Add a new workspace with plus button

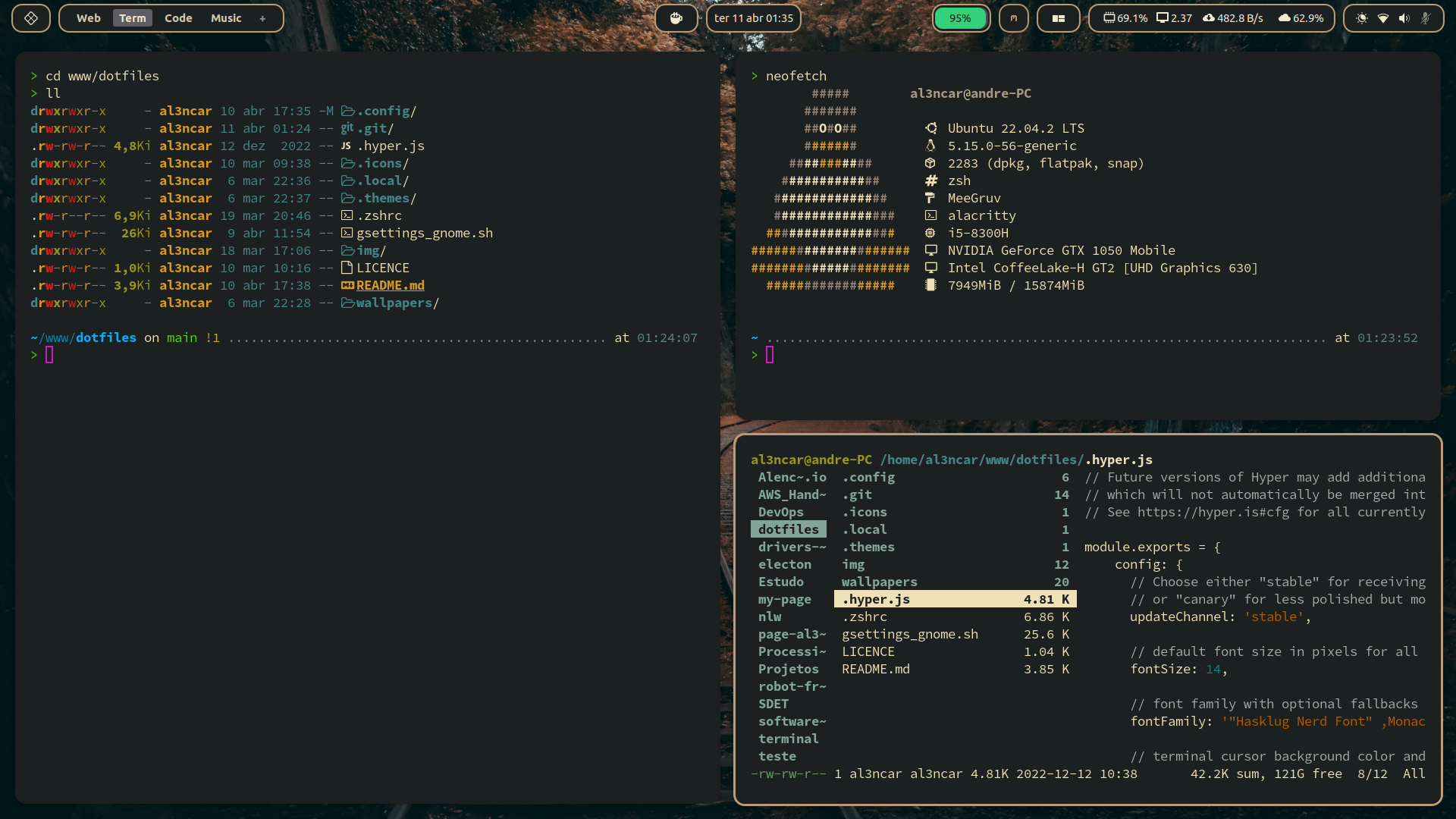[262, 18]
